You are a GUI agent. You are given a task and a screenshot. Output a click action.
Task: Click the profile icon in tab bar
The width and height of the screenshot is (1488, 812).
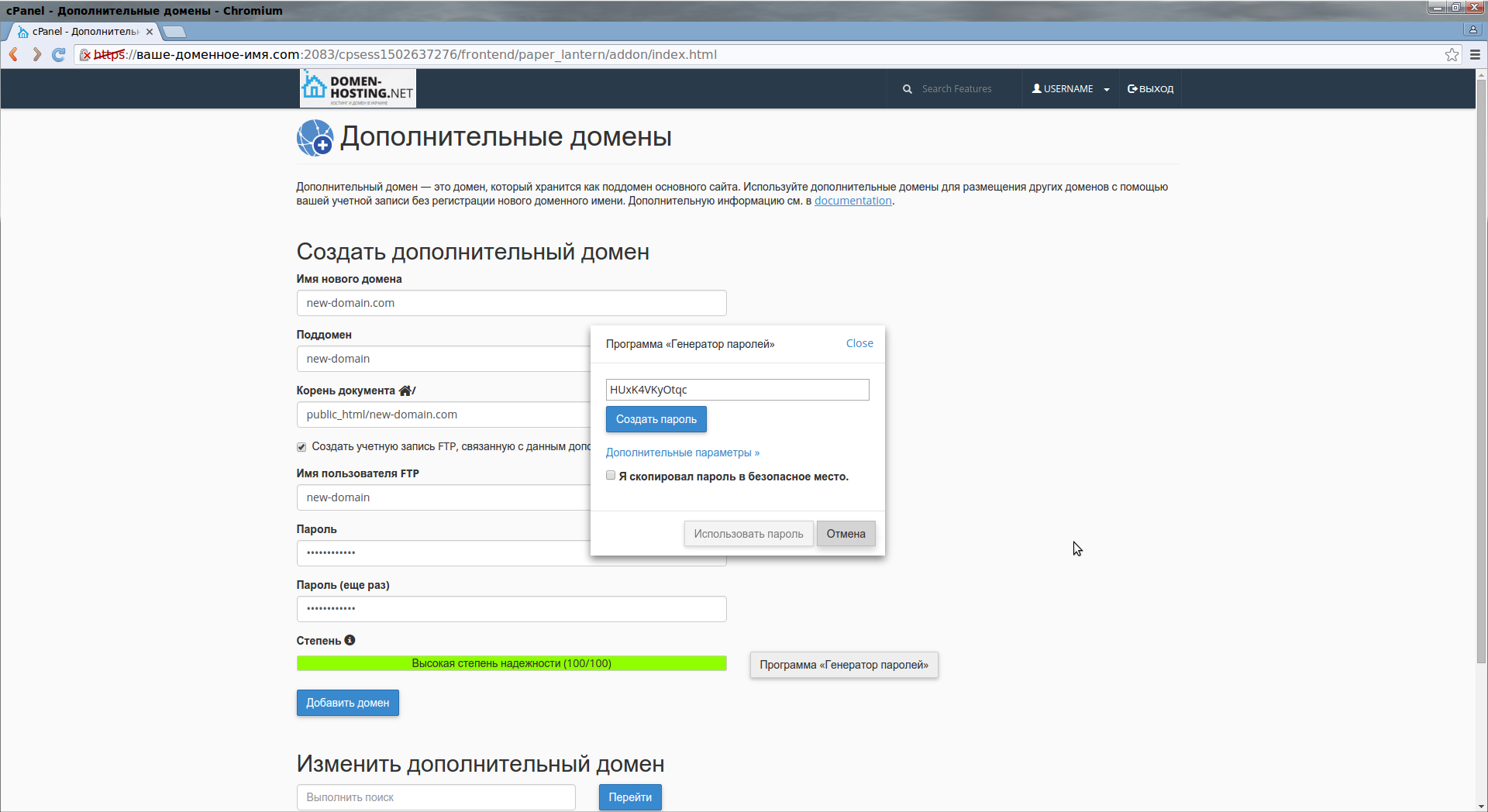[x=1472, y=29]
